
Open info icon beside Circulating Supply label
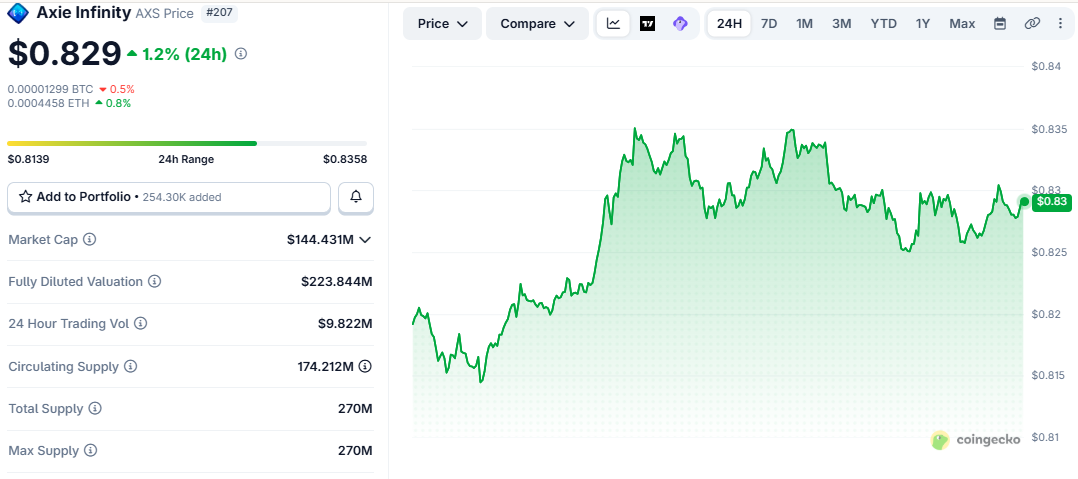(131, 367)
